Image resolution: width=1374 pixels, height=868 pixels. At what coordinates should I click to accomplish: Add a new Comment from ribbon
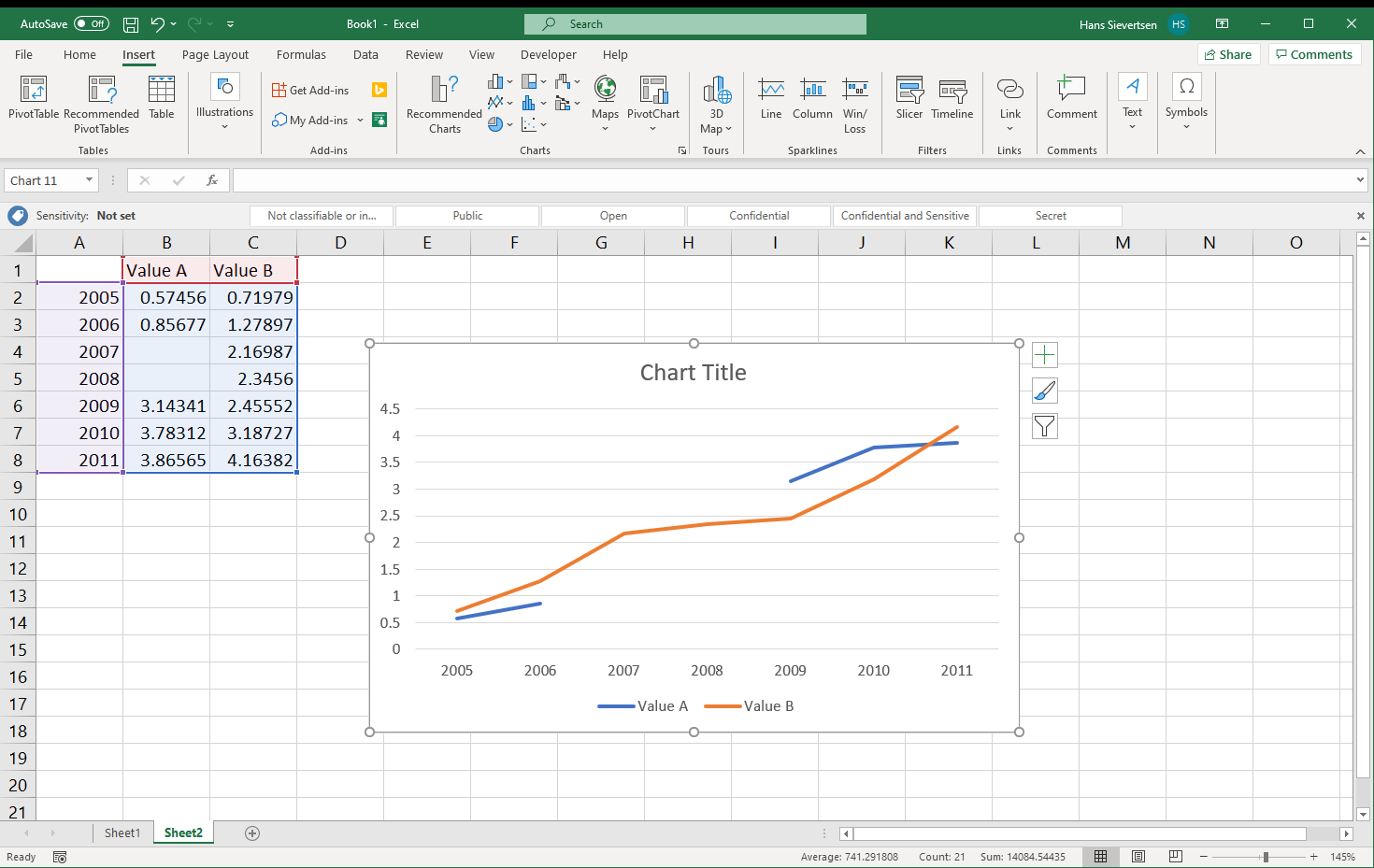point(1071,98)
